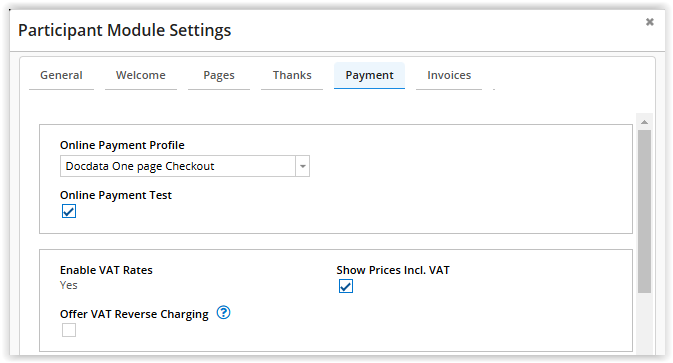
Task: Click the Show Prices Incl. VAT label
Action: (393, 270)
